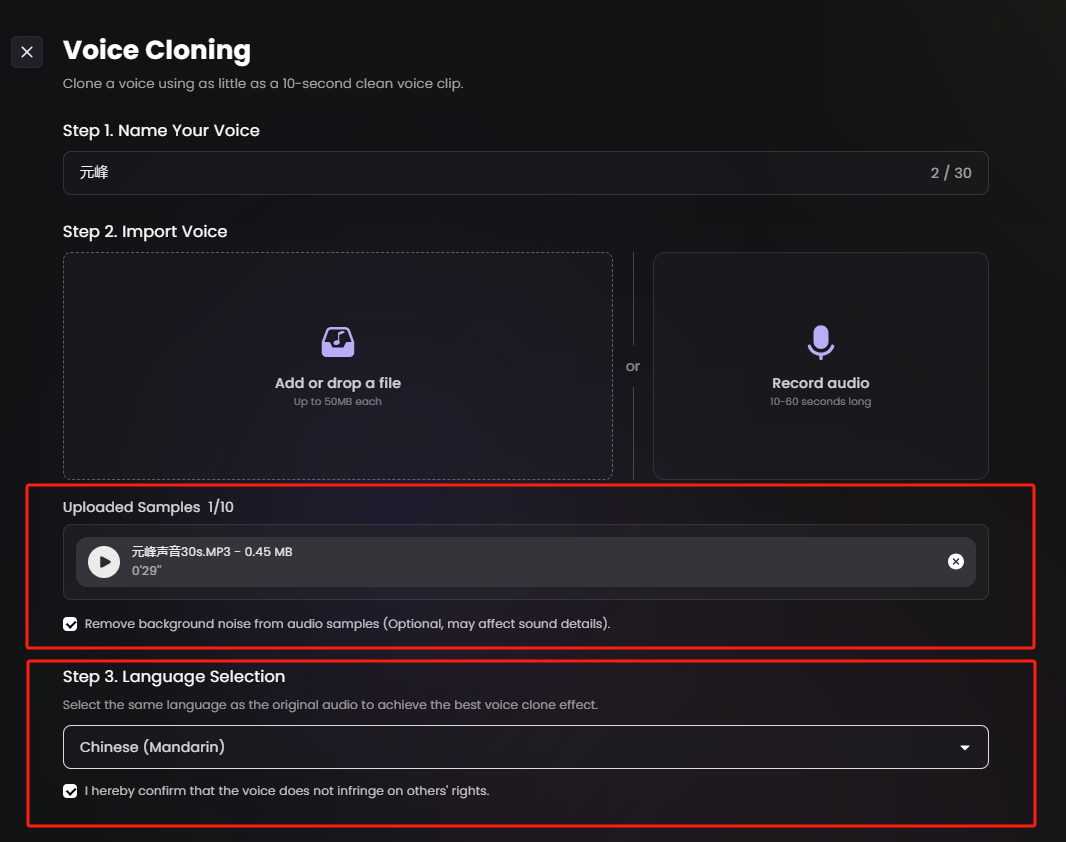Viewport: 1066px width, 842px height.
Task: Open the Chinese (Mandarin) language dropdown
Action: coord(526,747)
